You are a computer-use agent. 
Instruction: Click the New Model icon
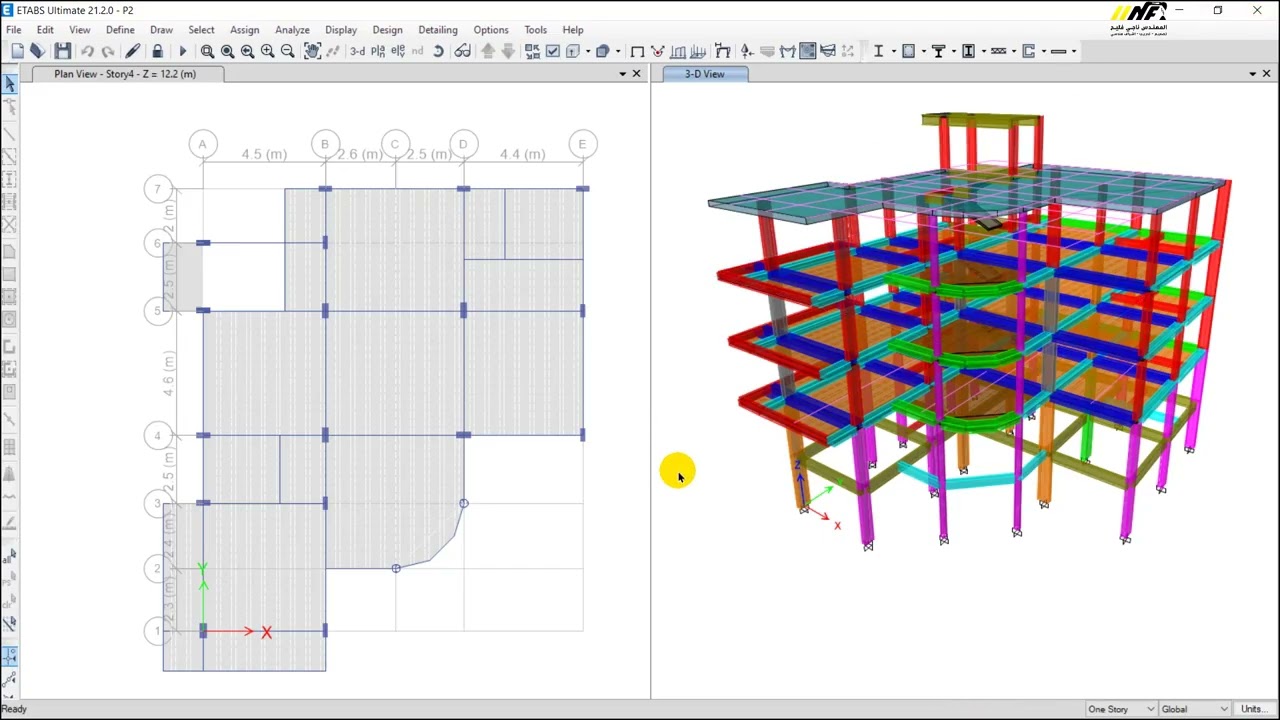[18, 51]
